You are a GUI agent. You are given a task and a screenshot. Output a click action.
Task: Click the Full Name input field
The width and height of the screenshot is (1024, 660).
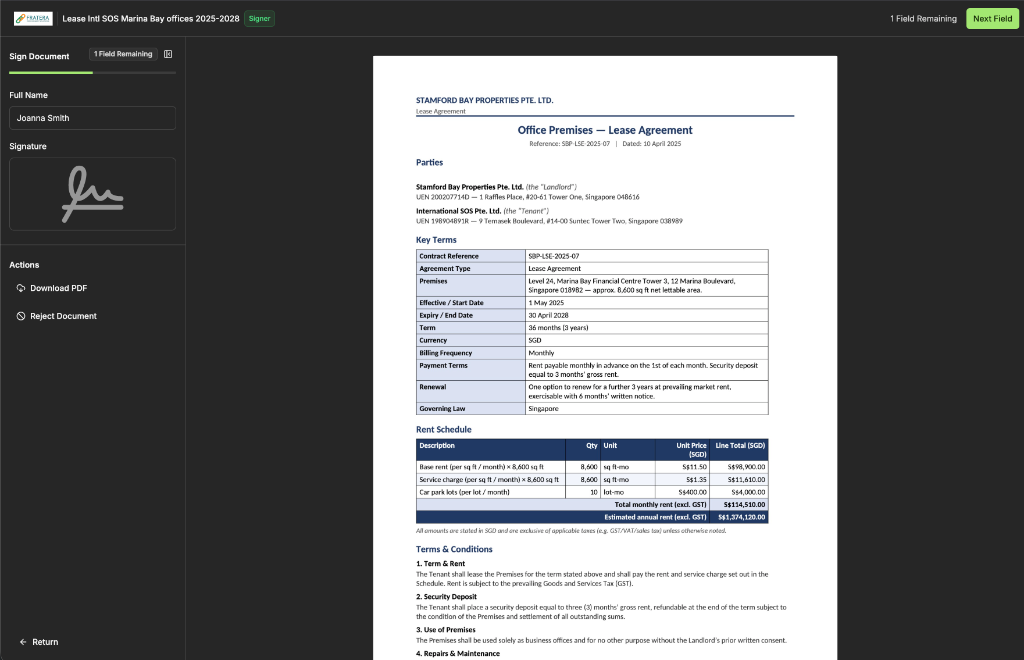point(92,118)
